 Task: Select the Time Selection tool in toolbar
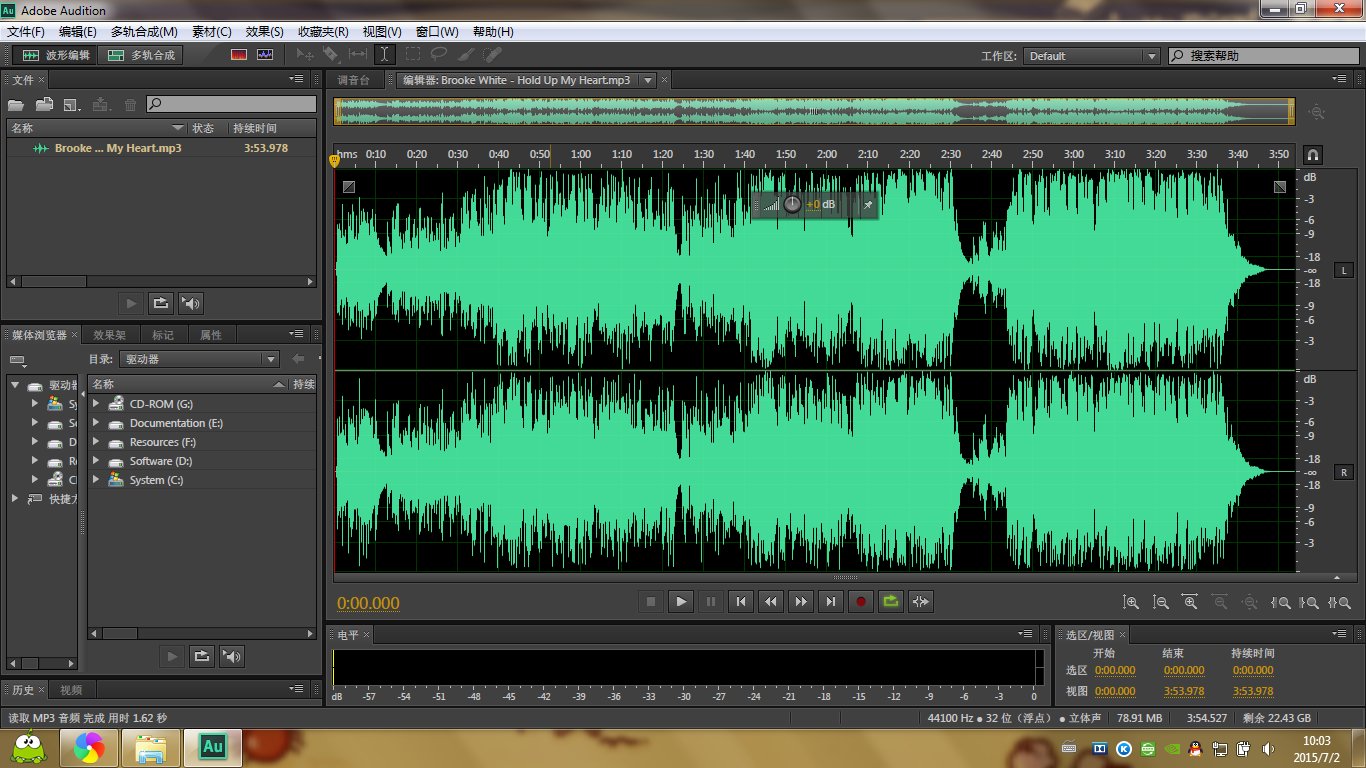click(385, 55)
